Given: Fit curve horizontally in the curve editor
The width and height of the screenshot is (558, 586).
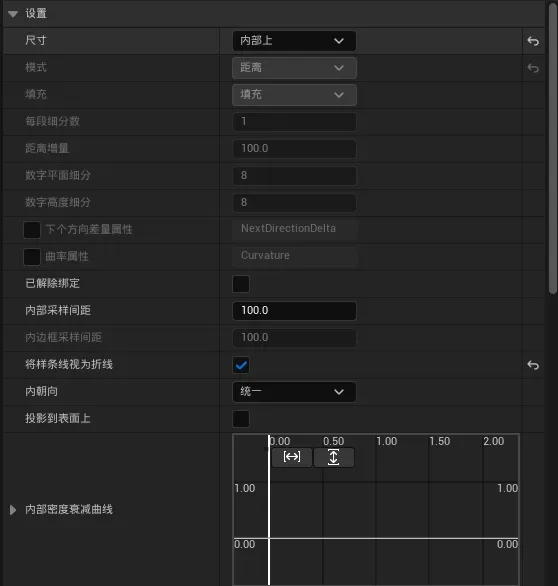Looking at the screenshot, I should 292,457.
